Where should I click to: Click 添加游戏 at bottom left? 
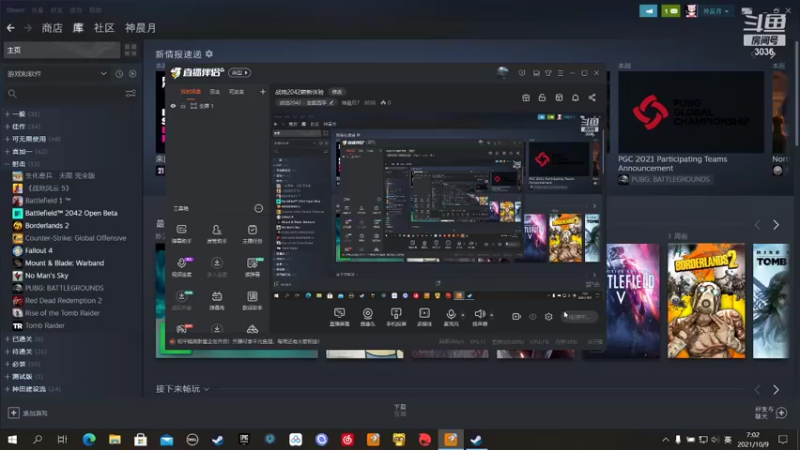point(28,413)
